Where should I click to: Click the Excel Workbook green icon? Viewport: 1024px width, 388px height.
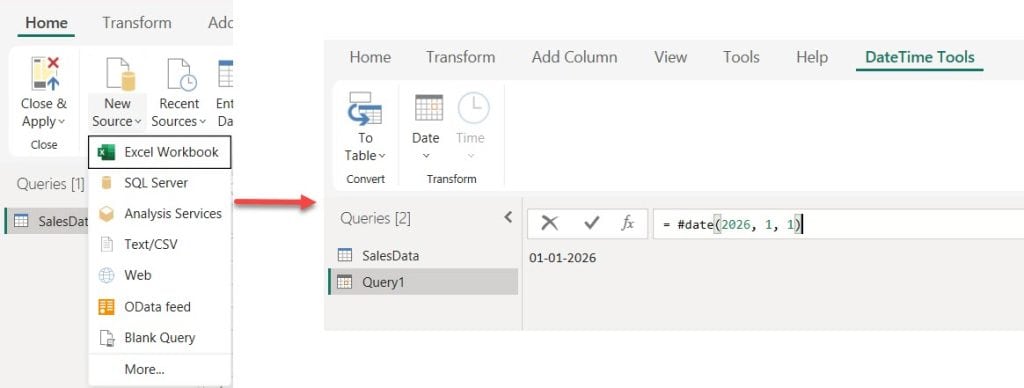tap(106, 152)
